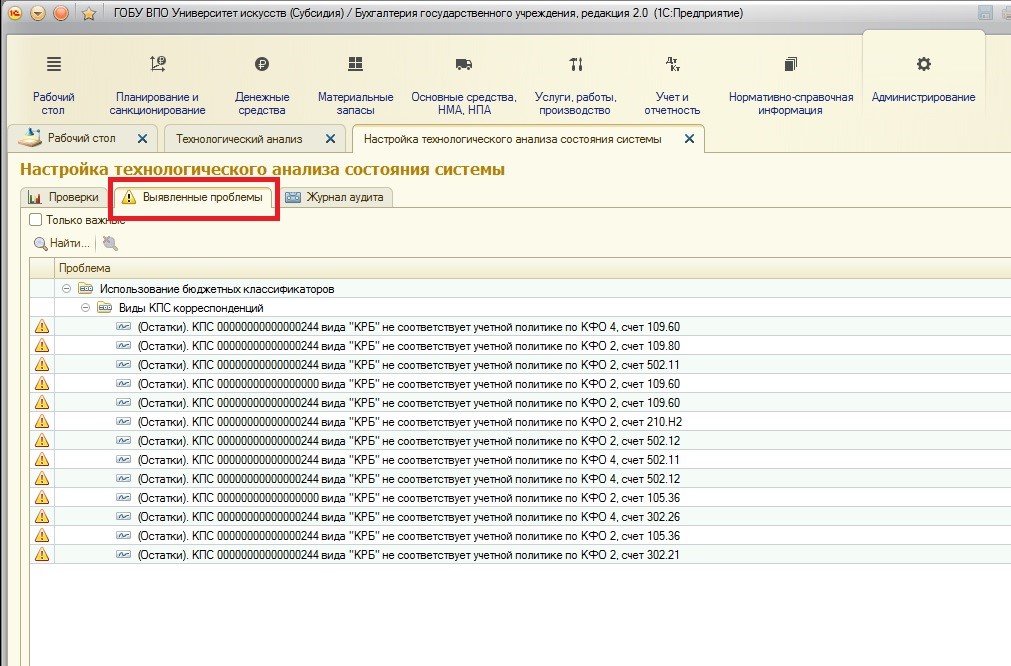Collapse the Виды КПС корреспонденций group
Image resolution: width=1011 pixels, height=666 pixels.
coord(86,308)
